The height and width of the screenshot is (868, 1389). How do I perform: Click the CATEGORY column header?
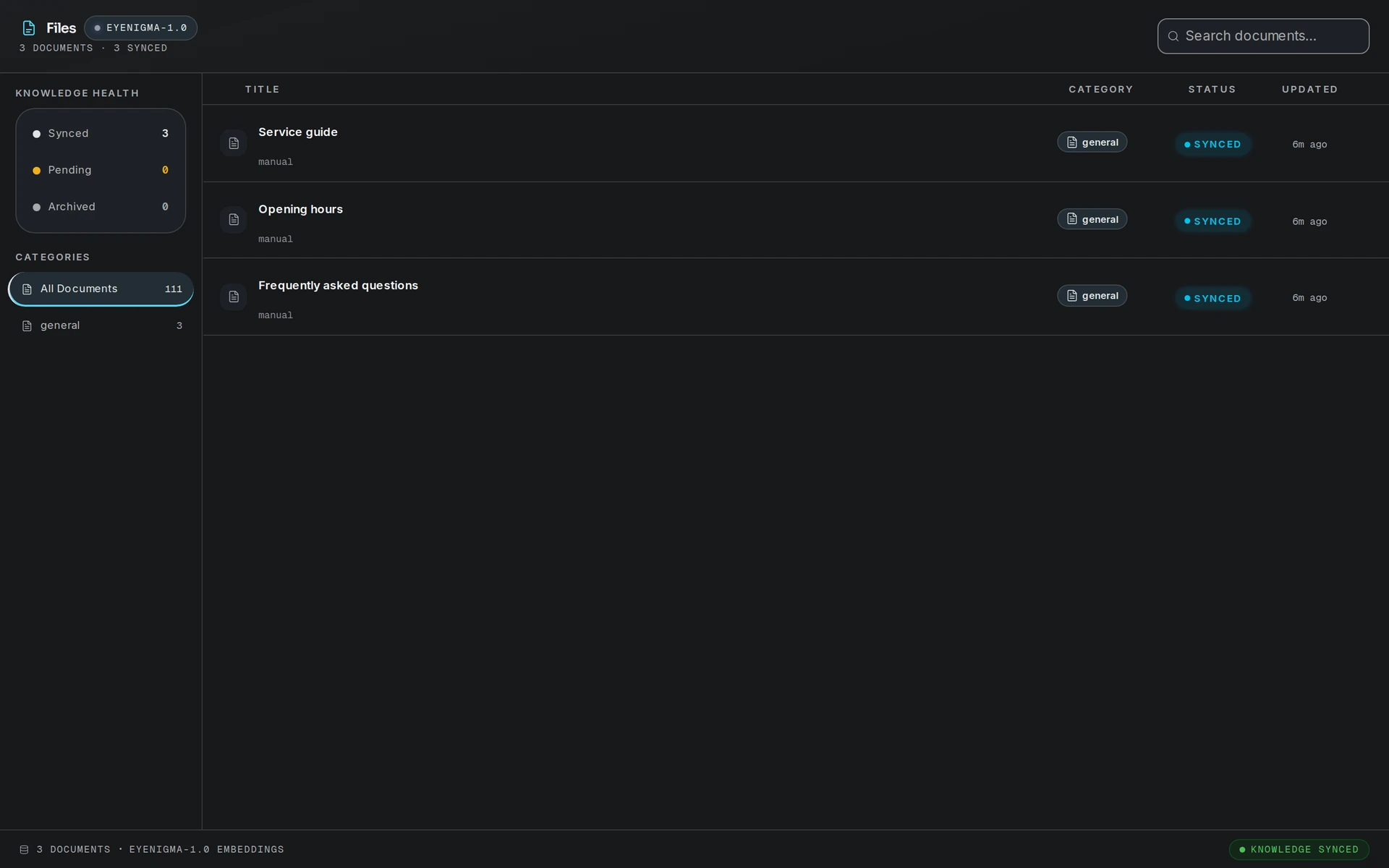pyautogui.click(x=1100, y=90)
